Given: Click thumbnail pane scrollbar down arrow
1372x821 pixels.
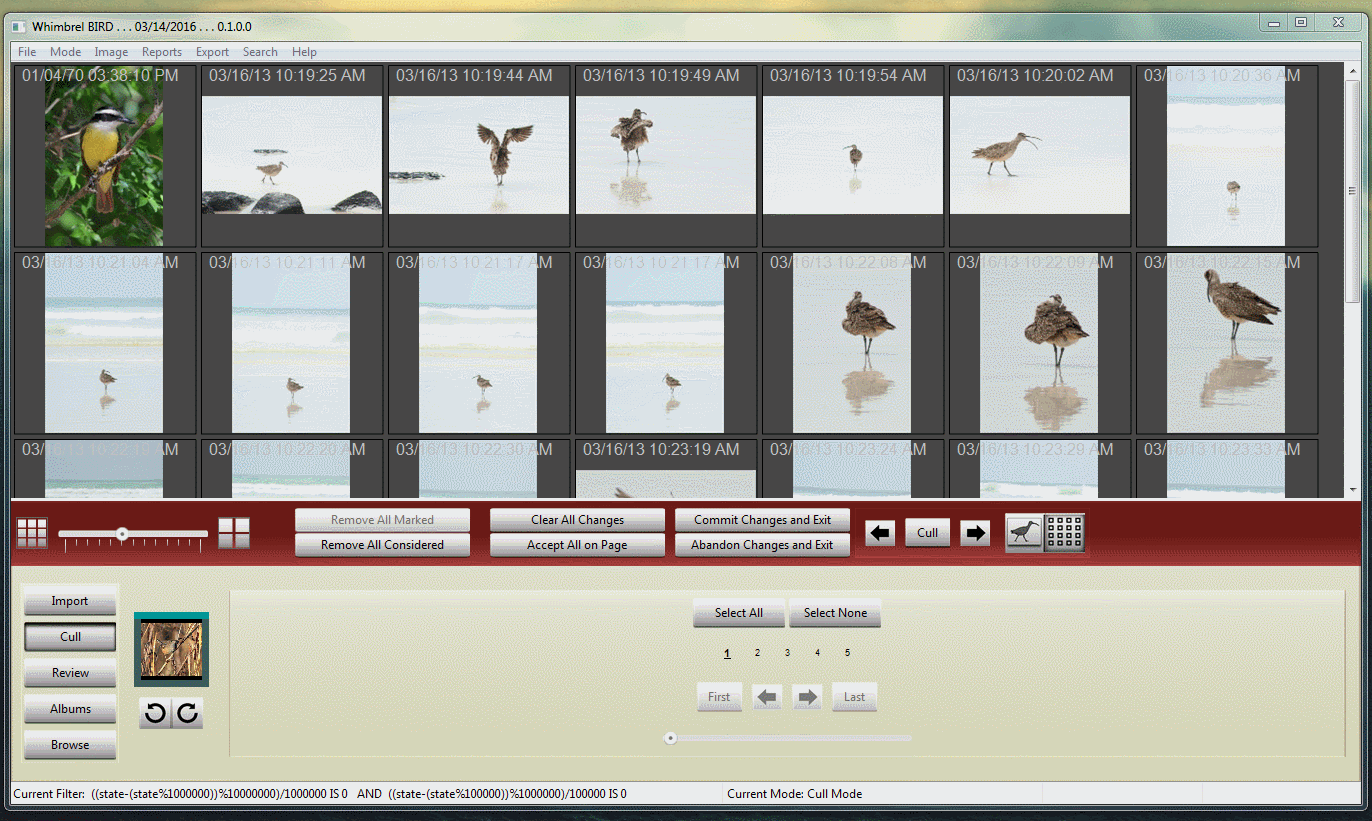Looking at the screenshot, I should pos(1352,490).
